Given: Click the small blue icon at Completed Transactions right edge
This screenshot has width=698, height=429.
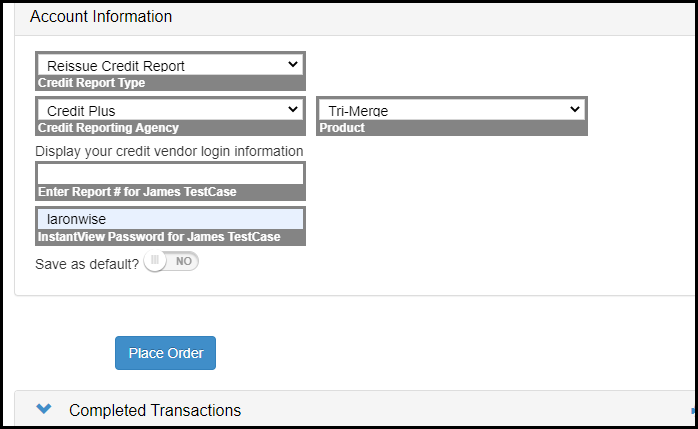Looking at the screenshot, I should 694,410.
